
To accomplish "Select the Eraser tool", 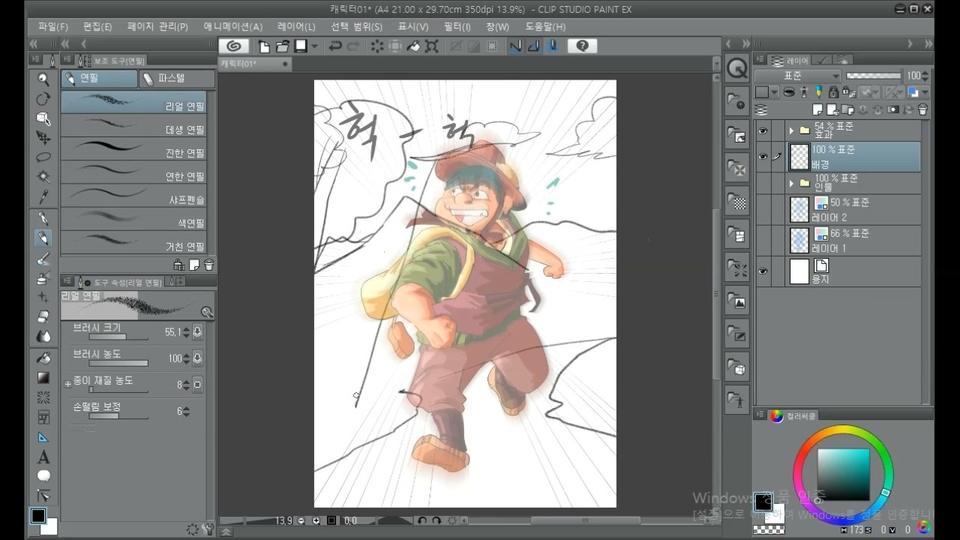I will [43, 317].
